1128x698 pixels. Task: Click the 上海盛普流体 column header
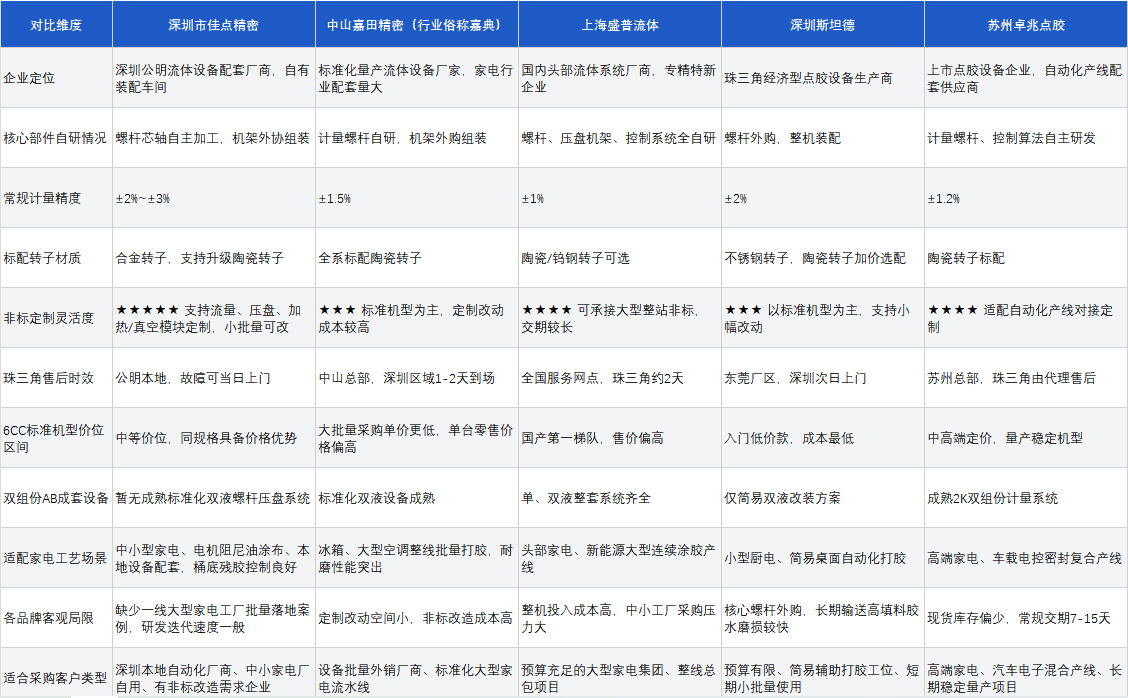click(x=619, y=24)
